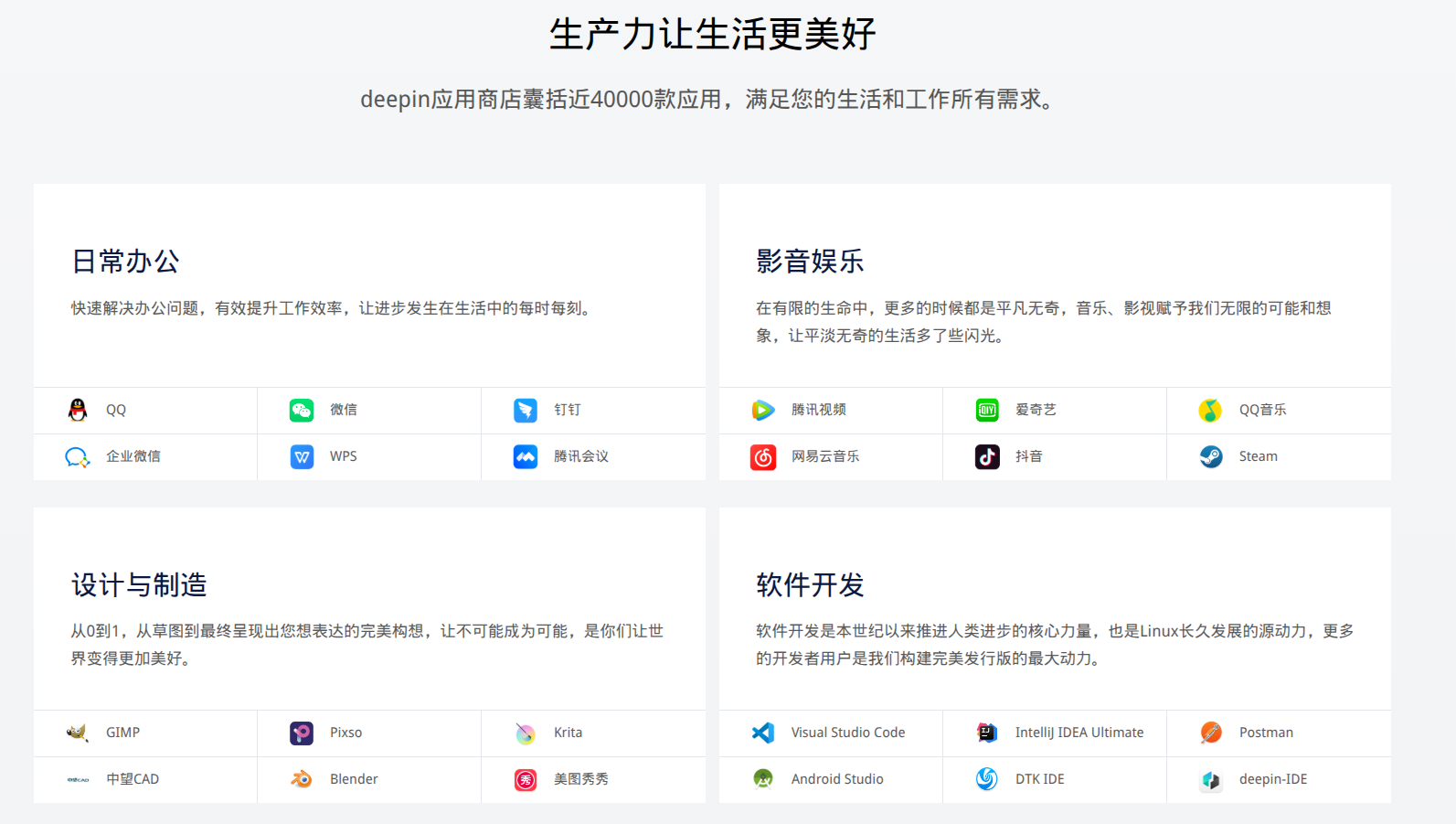Click the 企业微信 label
Screen dimensions: 1456x824
(133, 456)
